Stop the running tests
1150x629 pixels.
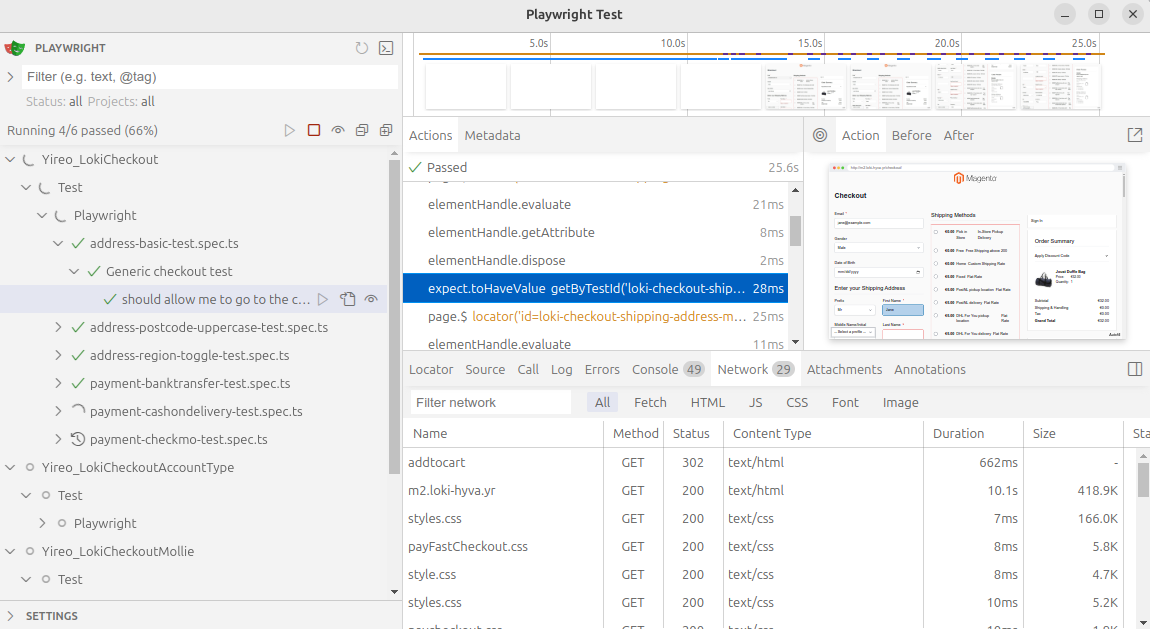tap(314, 130)
